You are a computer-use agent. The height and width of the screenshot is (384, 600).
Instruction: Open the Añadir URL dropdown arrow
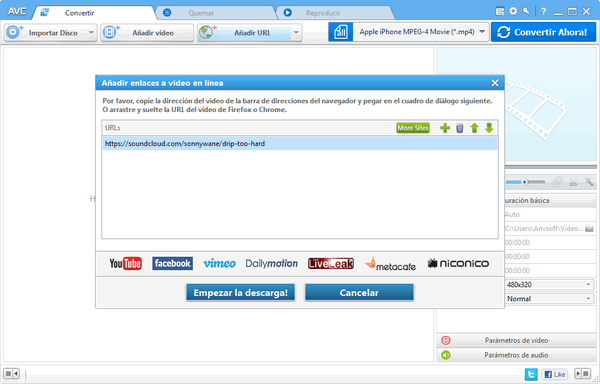tap(296, 33)
